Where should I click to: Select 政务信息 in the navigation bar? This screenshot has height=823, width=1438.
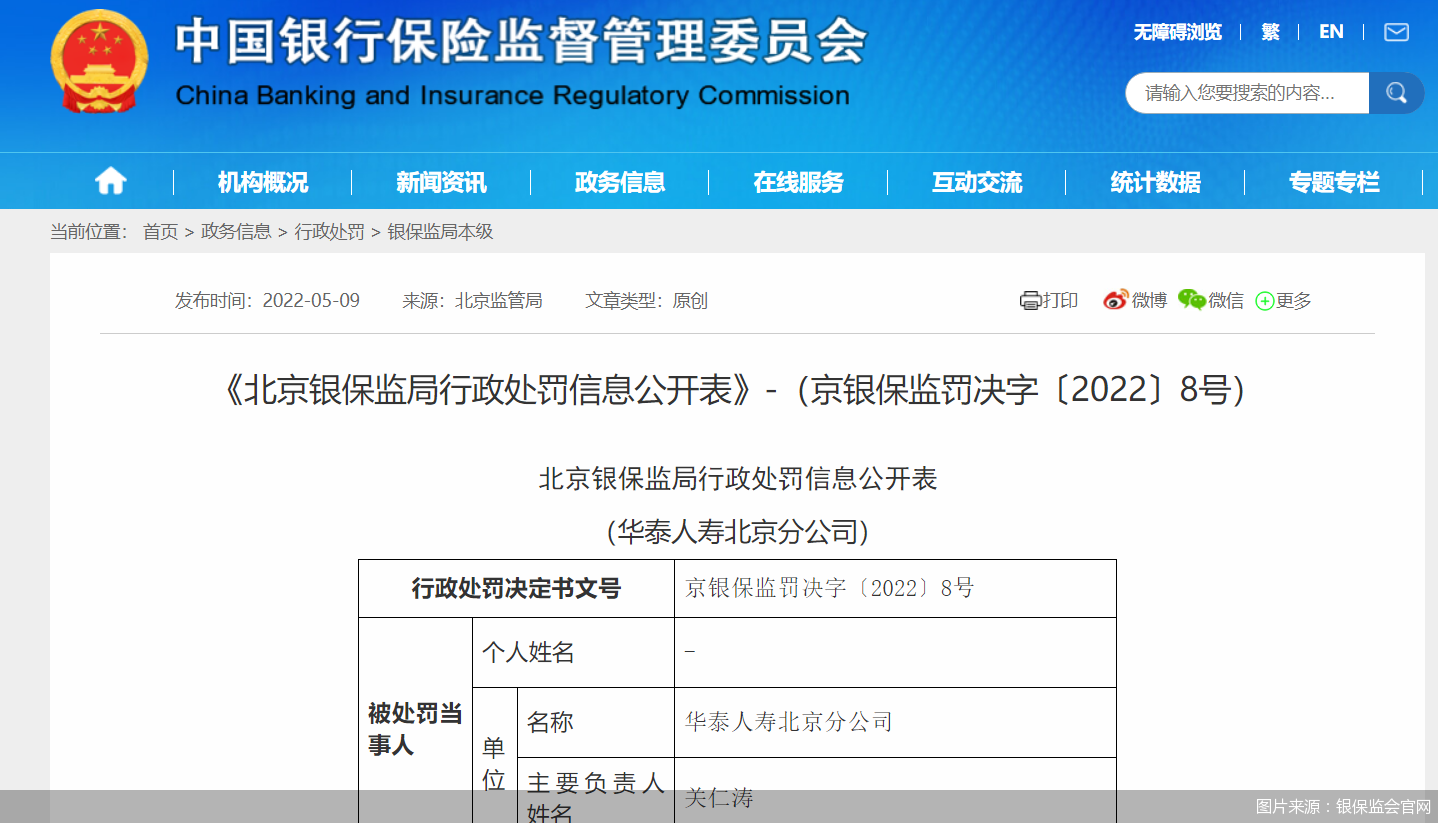pos(619,181)
